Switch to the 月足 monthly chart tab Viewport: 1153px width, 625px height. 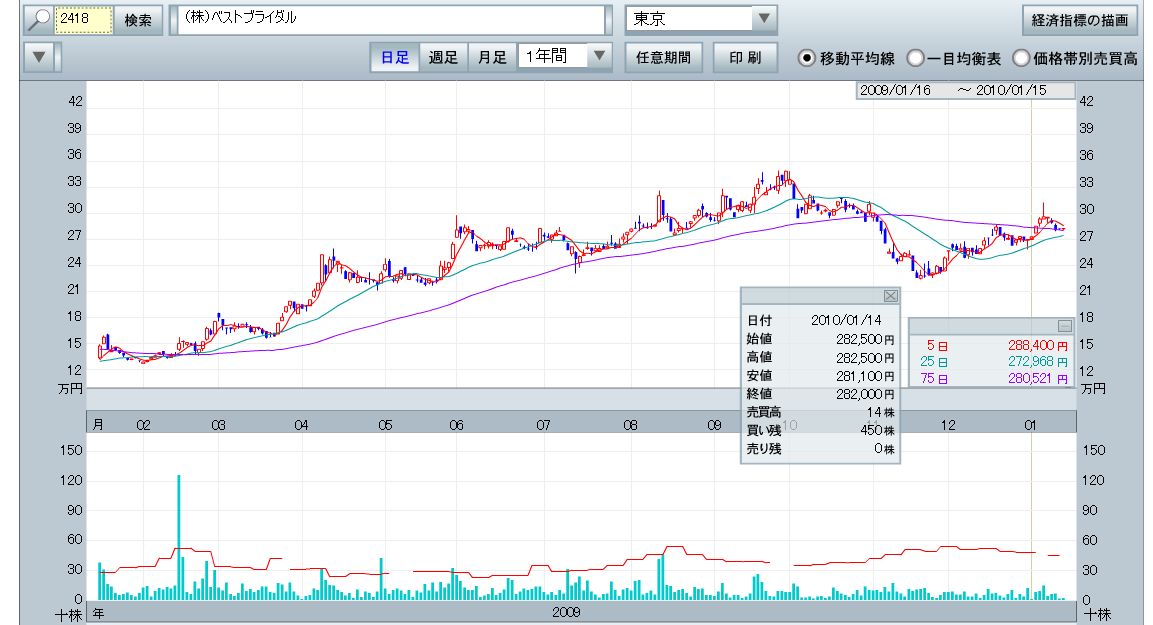coord(491,57)
